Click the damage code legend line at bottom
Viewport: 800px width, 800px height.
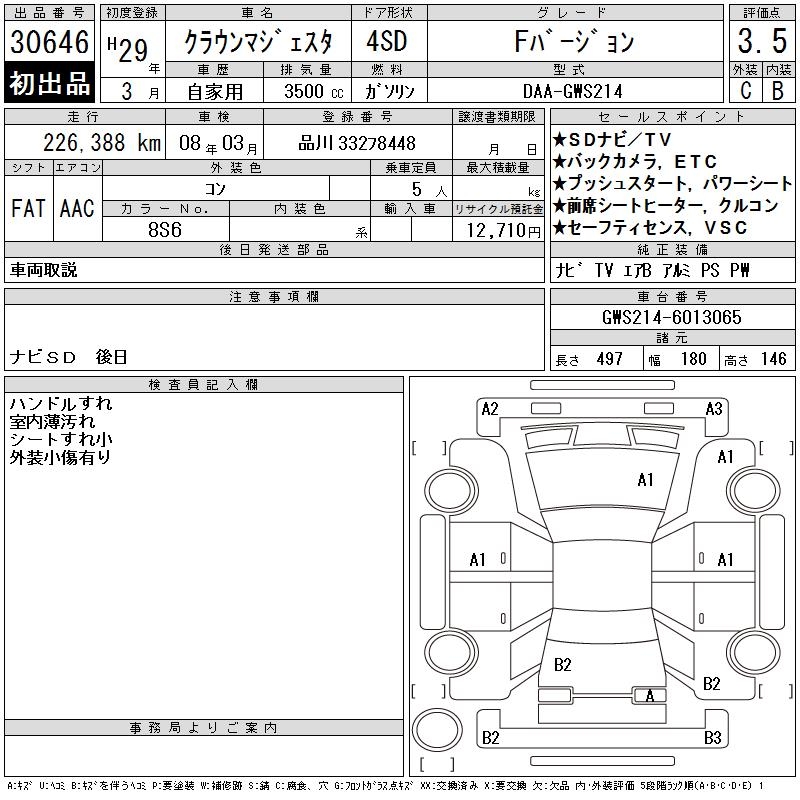385,786
